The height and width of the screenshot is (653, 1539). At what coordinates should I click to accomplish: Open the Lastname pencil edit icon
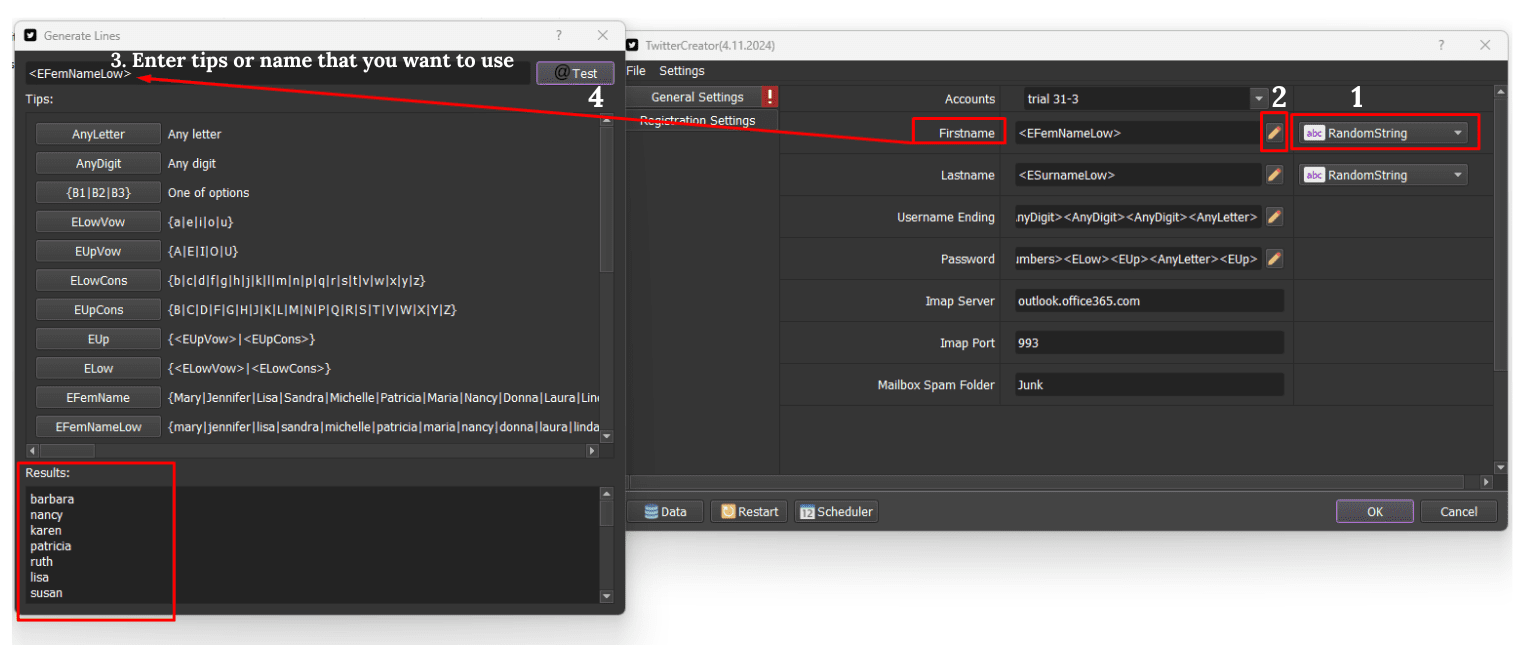(x=1274, y=175)
